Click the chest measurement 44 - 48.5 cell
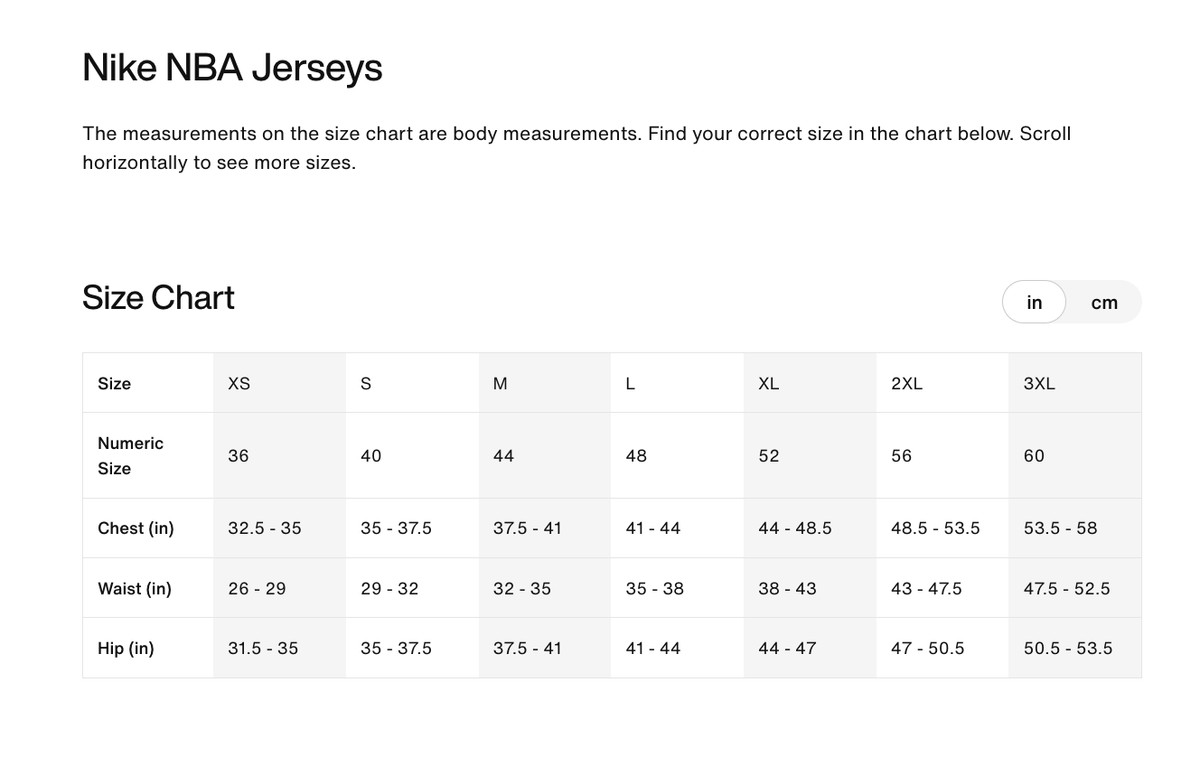Image resolution: width=1200 pixels, height=757 pixels. pyautogui.click(x=795, y=528)
